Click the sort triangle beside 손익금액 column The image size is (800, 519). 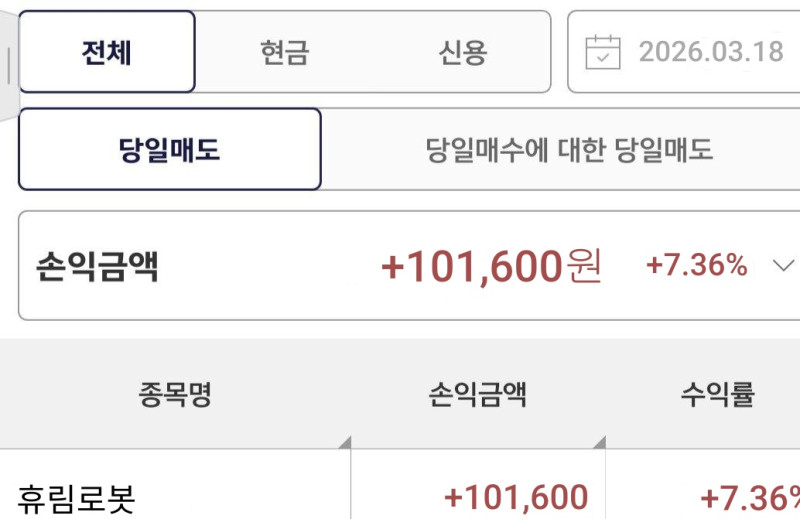tap(599, 443)
